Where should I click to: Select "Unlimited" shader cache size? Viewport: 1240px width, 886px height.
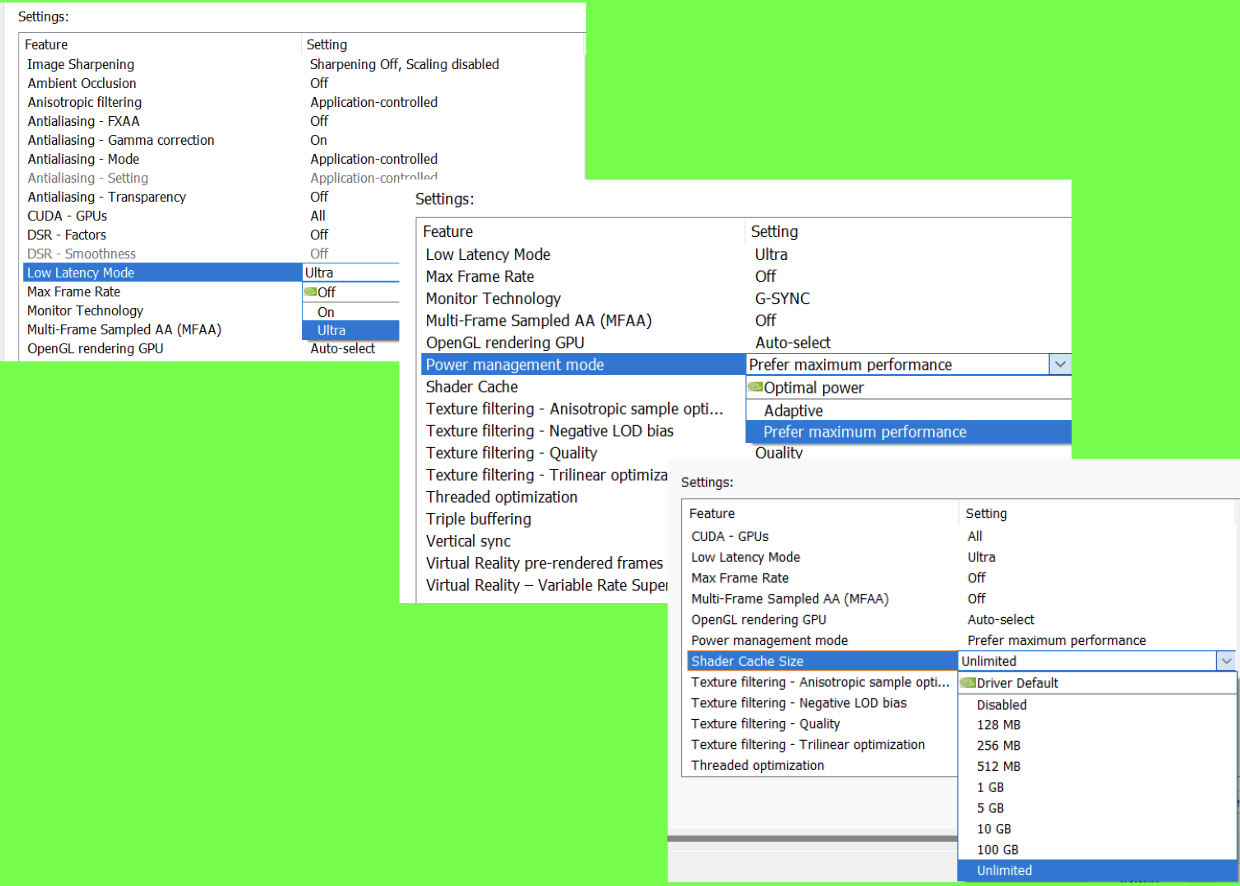pyautogui.click(x=1005, y=870)
